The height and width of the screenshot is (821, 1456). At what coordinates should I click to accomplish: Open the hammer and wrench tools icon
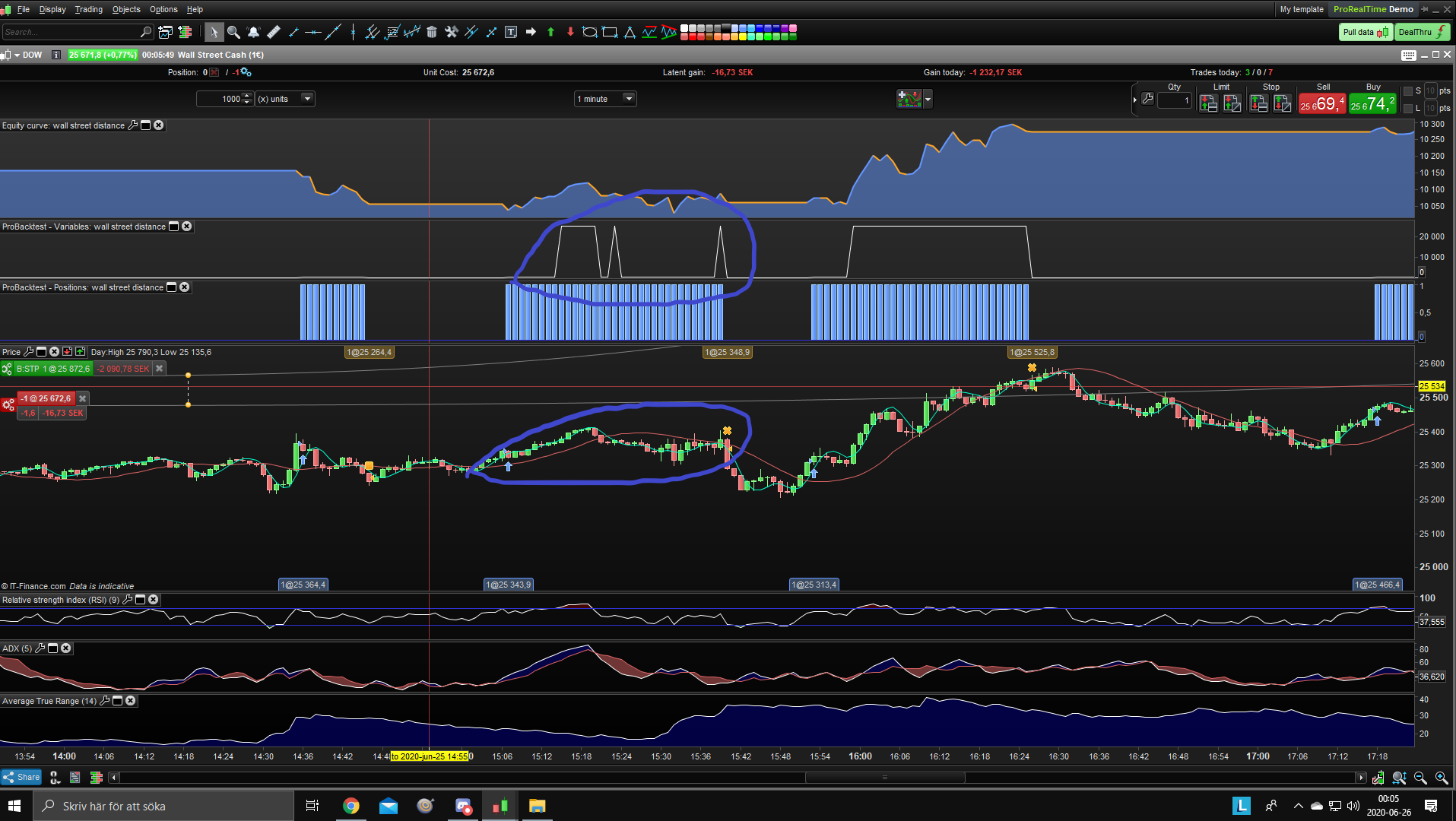click(452, 32)
